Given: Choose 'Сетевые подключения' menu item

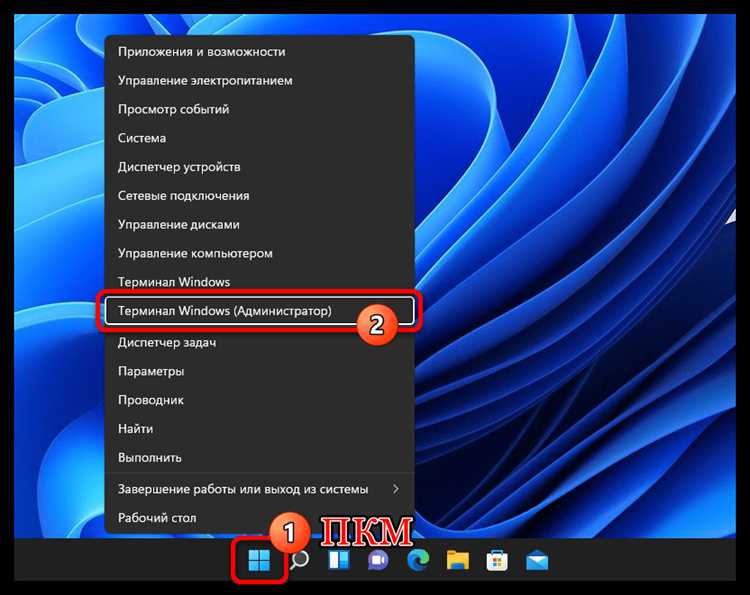Looking at the screenshot, I should click(259, 196).
